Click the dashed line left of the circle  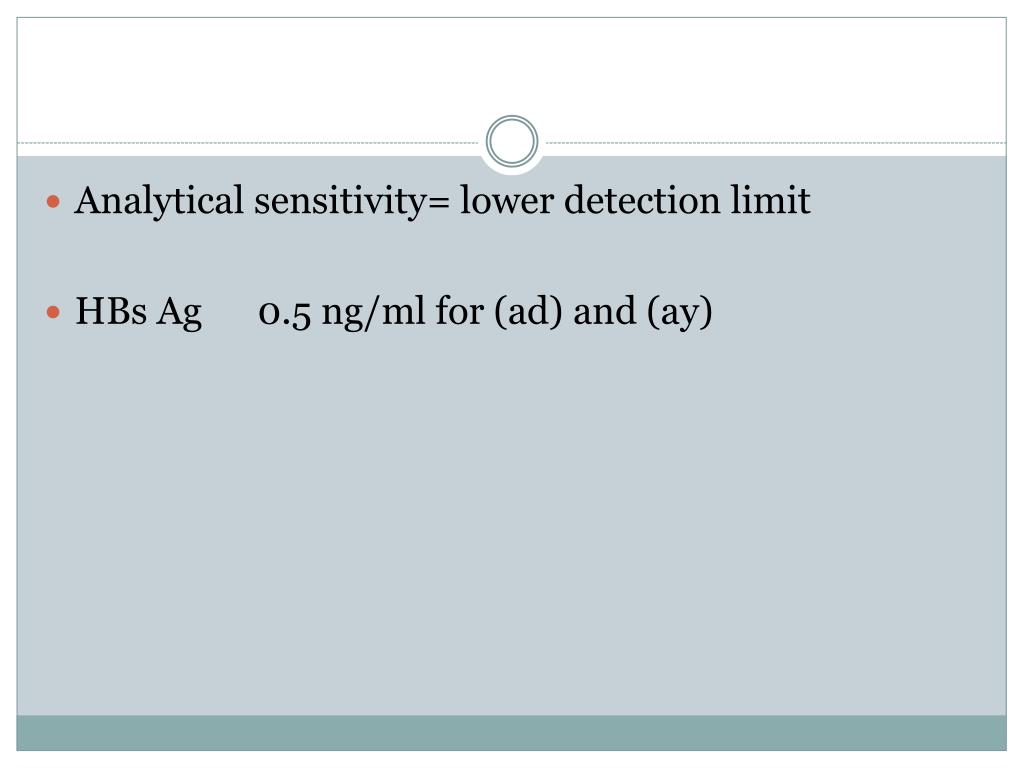[x=248, y=142]
